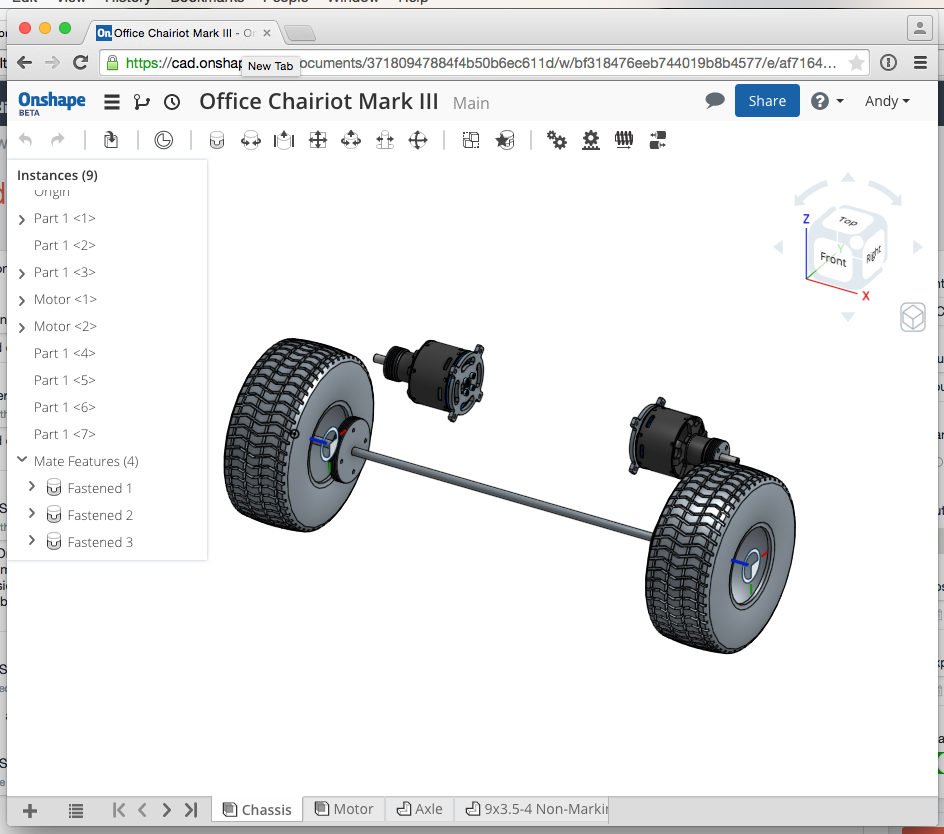
Task: Select the Screw relation tool
Action: 624,140
